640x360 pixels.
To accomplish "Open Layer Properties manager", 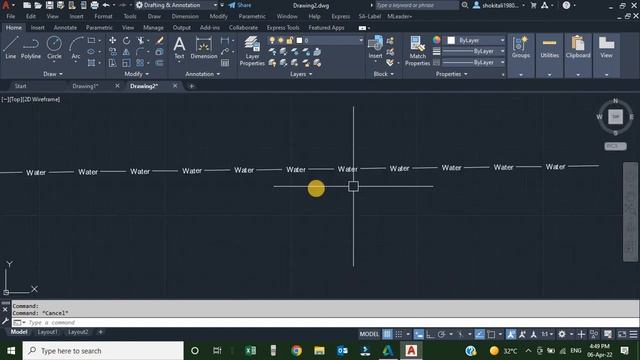I will pos(252,51).
